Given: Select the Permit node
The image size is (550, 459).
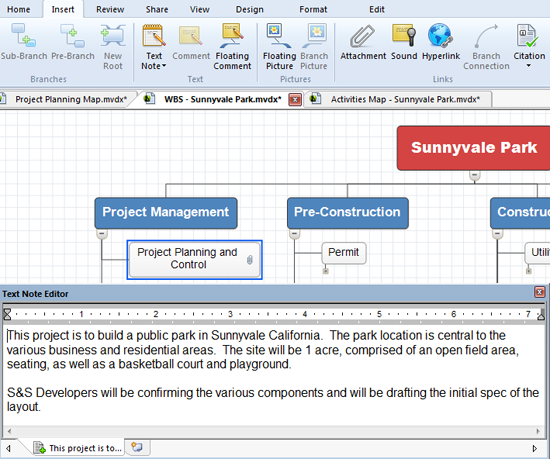Looking at the screenshot, I should click(x=344, y=253).
